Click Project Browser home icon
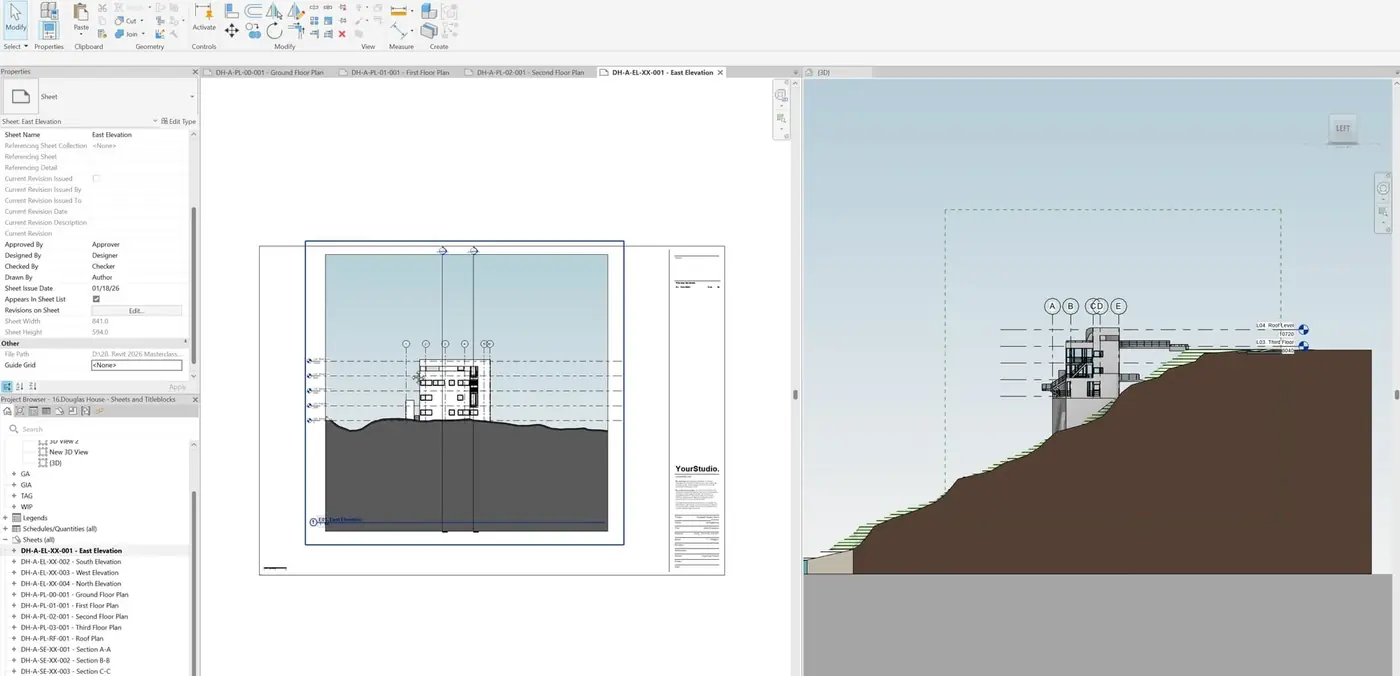This screenshot has height=676, width=1400. 6,411
